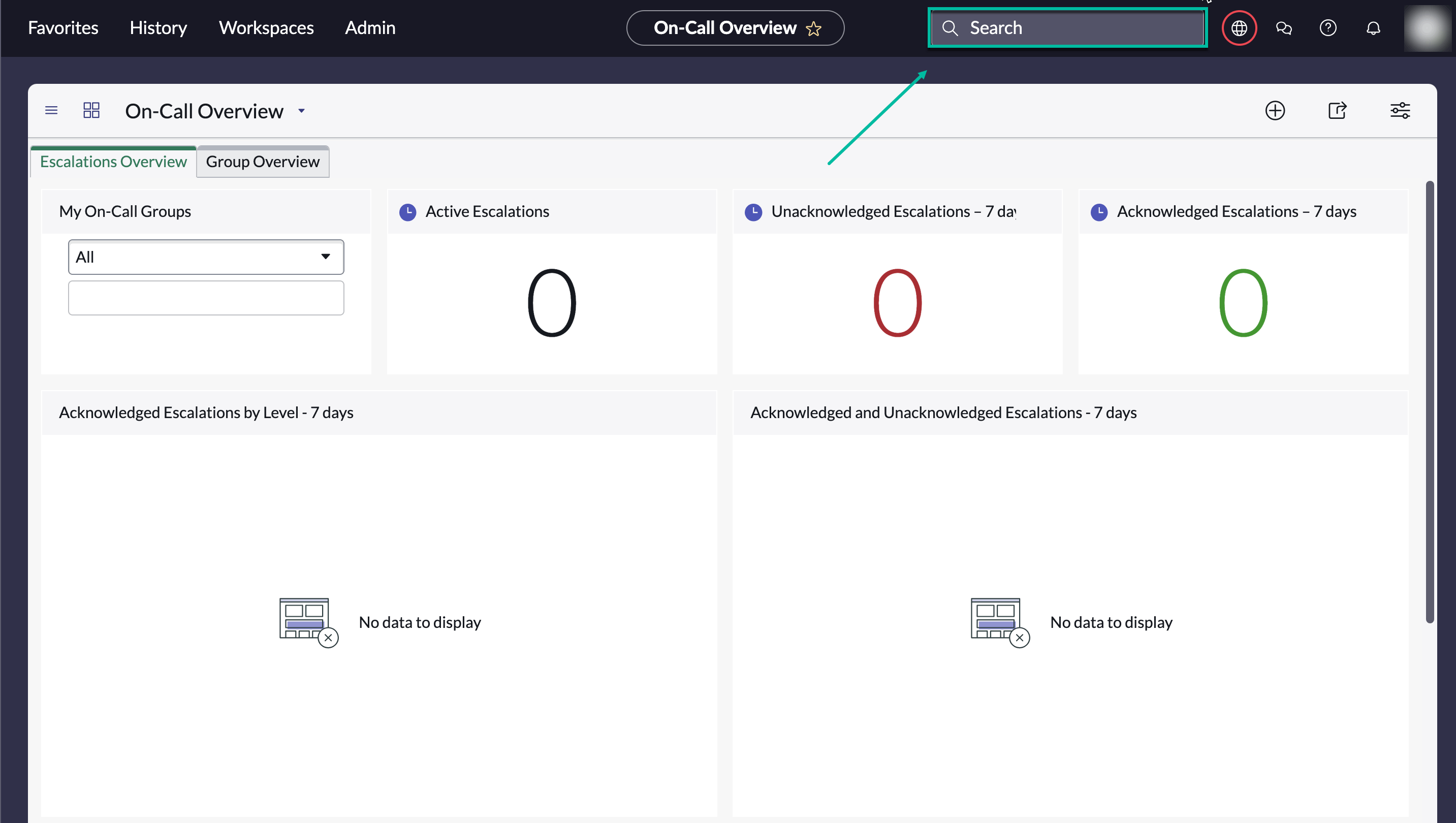Open the language globe icon in top bar

[1239, 28]
